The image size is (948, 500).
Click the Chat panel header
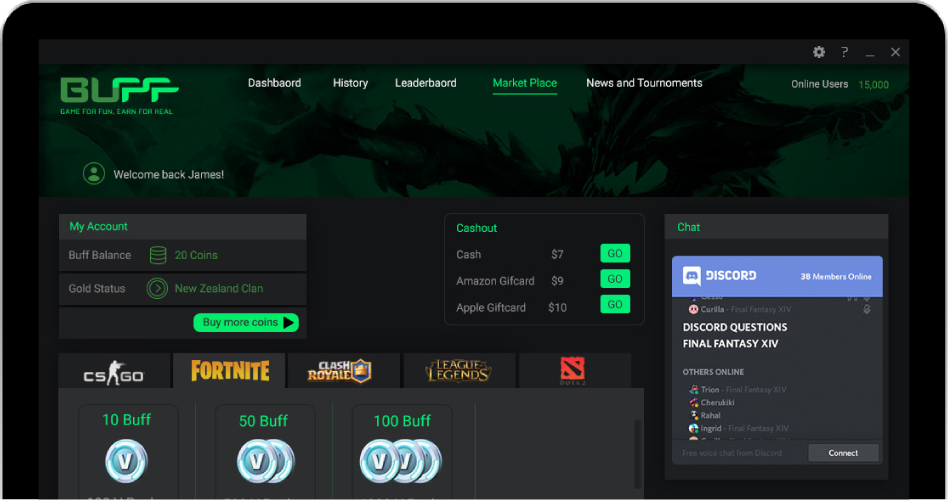point(776,227)
